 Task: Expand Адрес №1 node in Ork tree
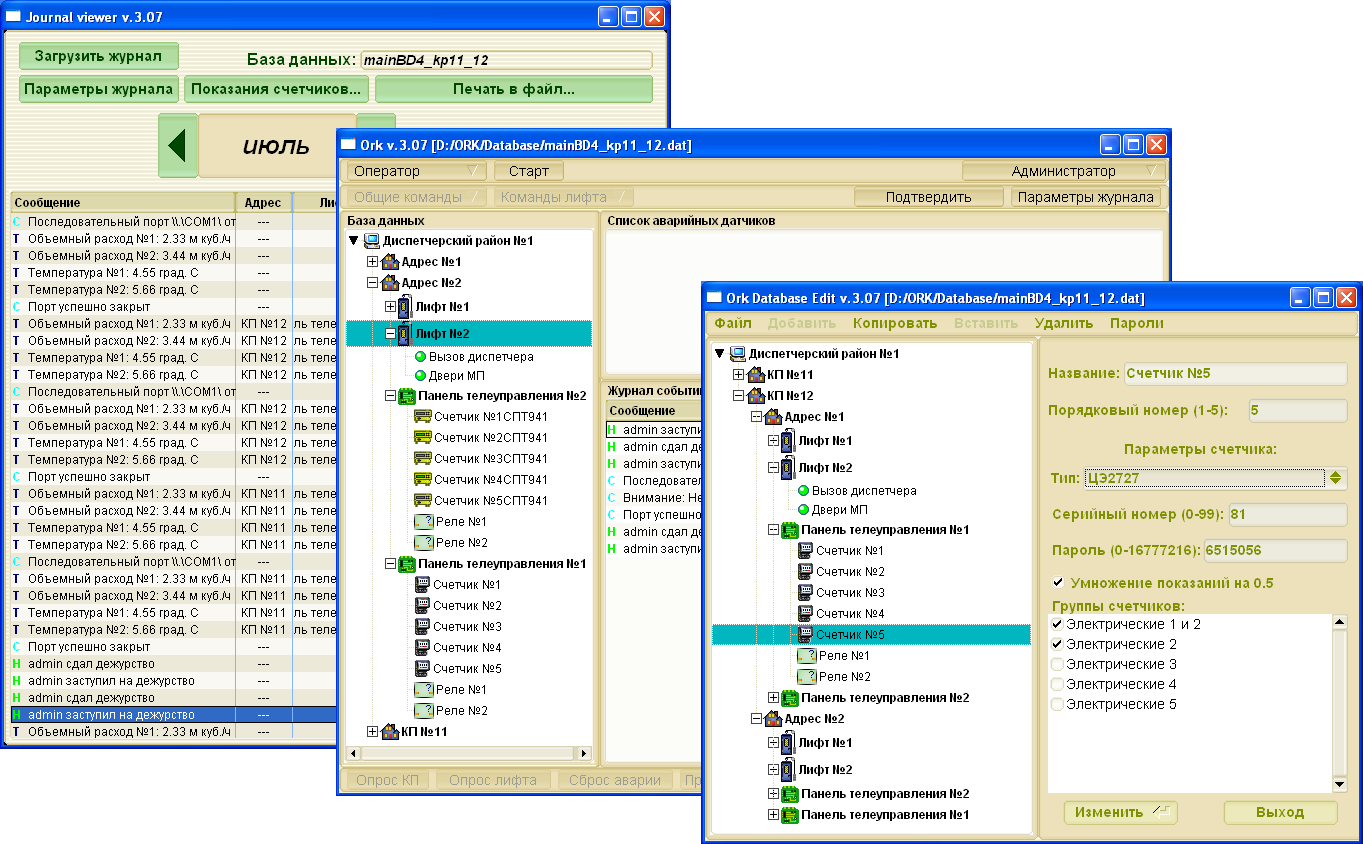coord(373,262)
